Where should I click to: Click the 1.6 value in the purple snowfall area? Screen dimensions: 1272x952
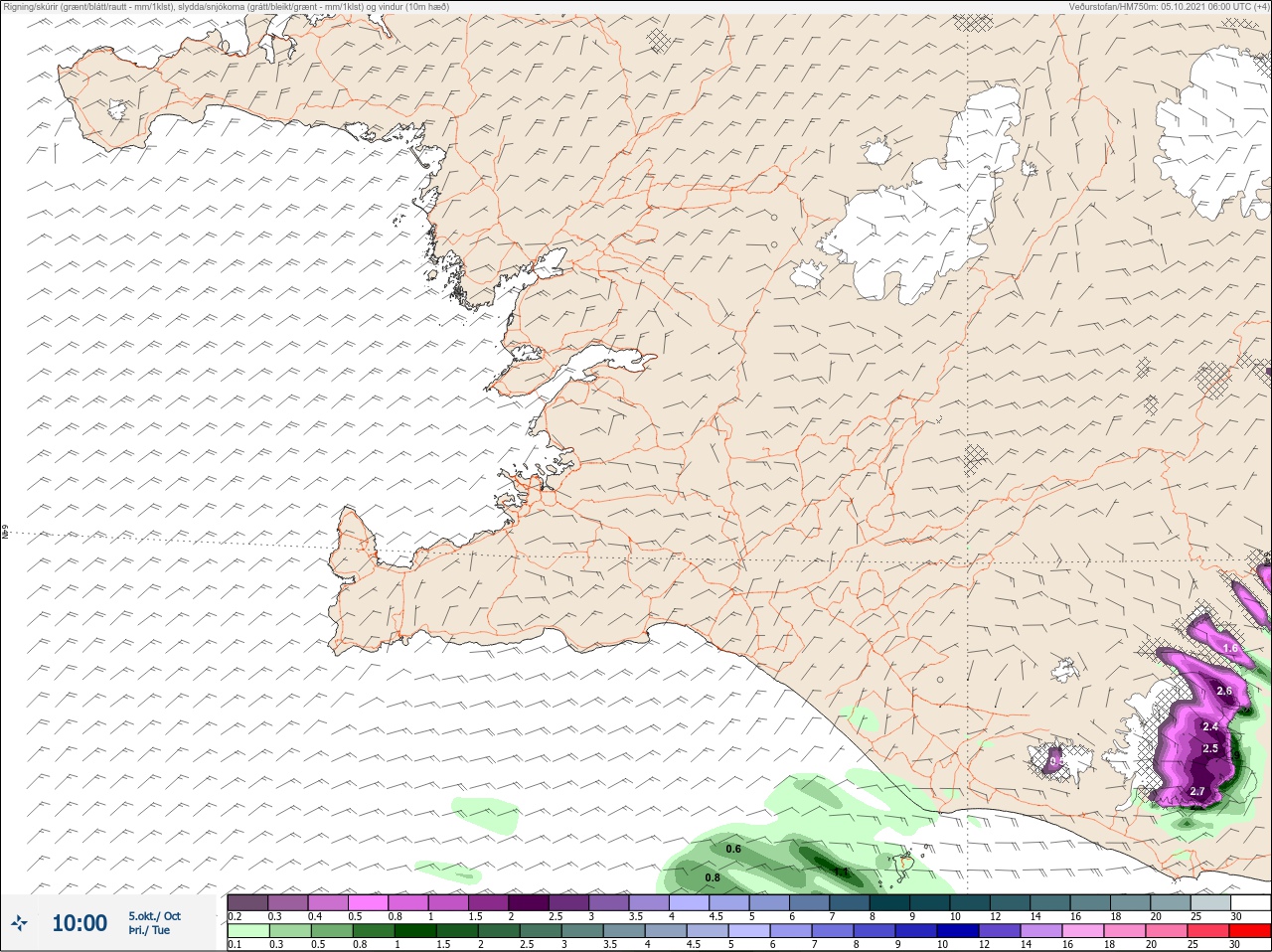(x=1230, y=648)
